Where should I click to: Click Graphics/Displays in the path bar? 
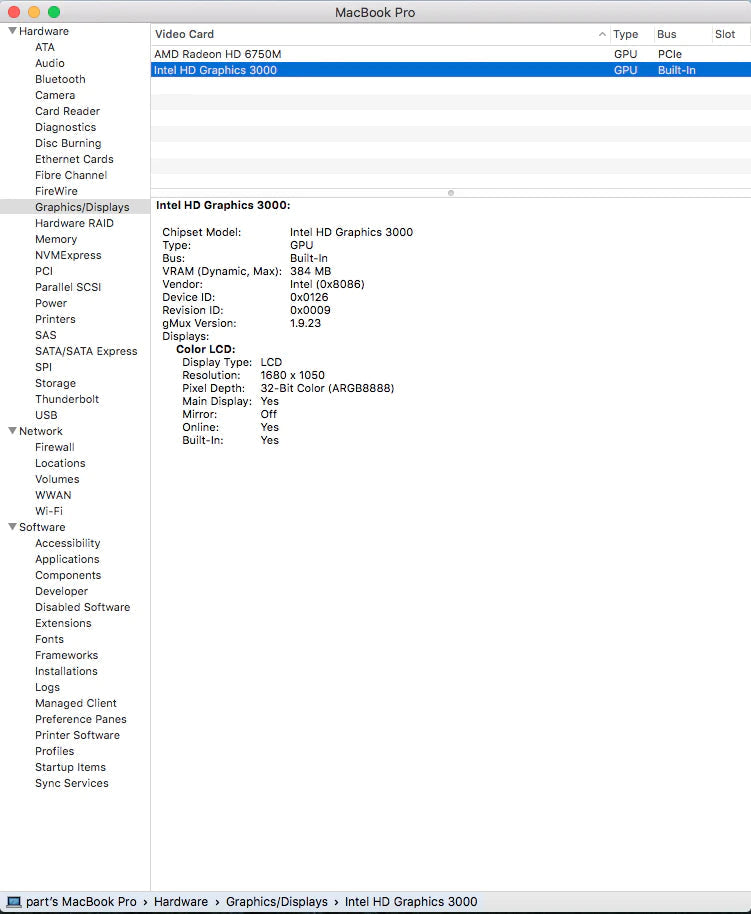click(276, 902)
